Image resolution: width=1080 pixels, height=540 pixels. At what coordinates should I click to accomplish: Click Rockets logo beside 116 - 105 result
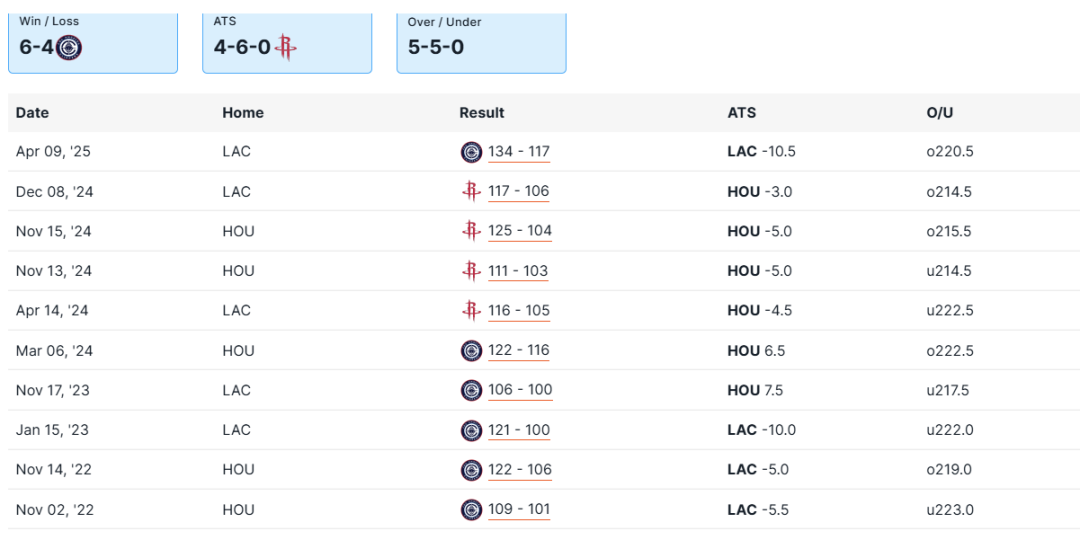tap(471, 311)
